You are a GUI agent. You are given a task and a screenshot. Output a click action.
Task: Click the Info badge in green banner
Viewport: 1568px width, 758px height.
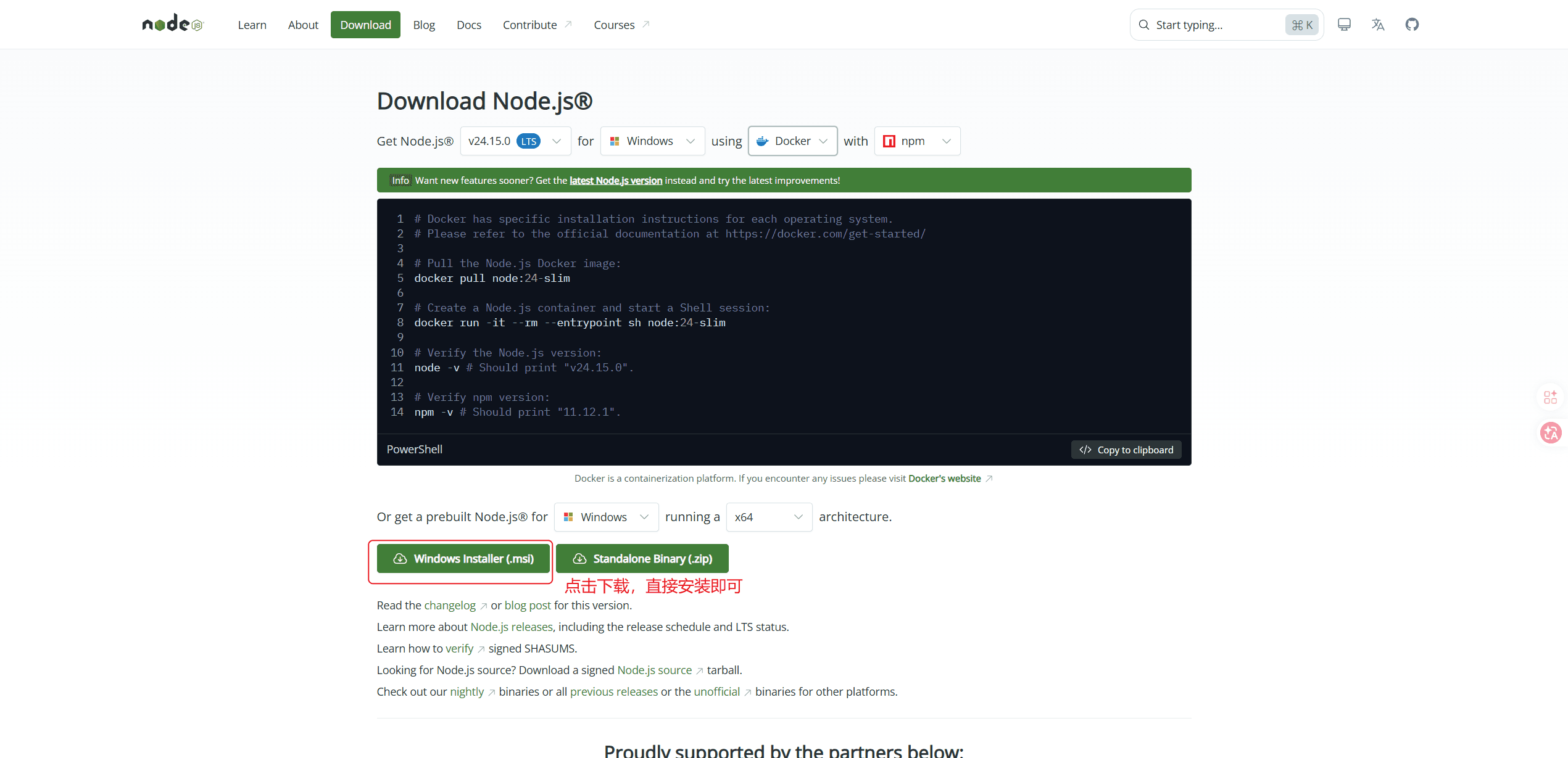(x=400, y=180)
